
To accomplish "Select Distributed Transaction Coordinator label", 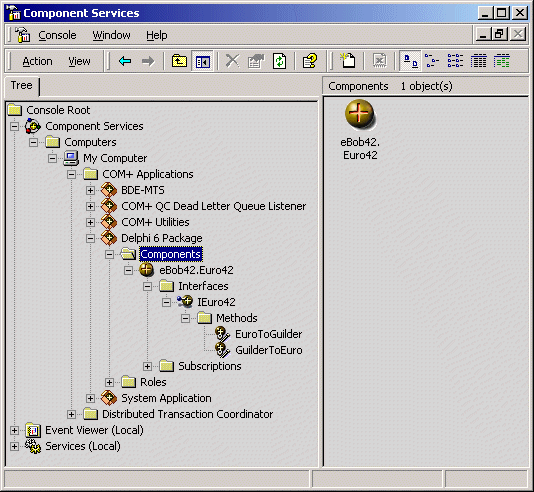I will [x=188, y=414].
